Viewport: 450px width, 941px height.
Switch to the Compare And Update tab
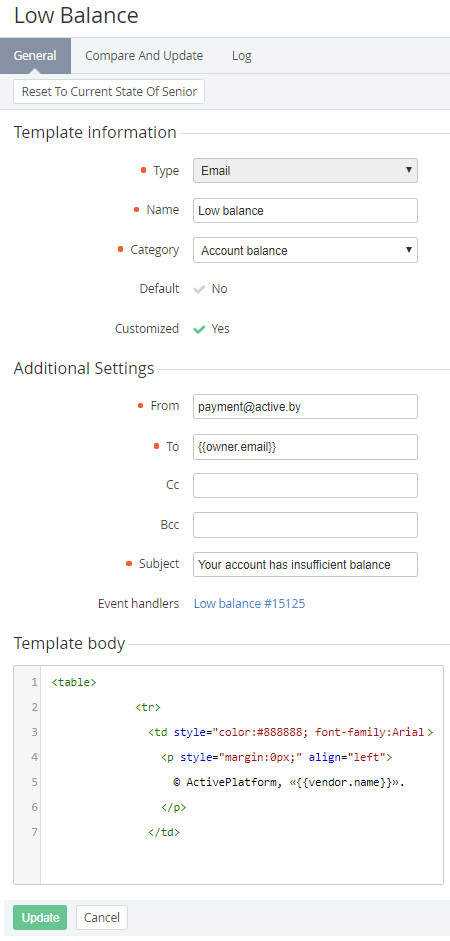[x=144, y=56]
